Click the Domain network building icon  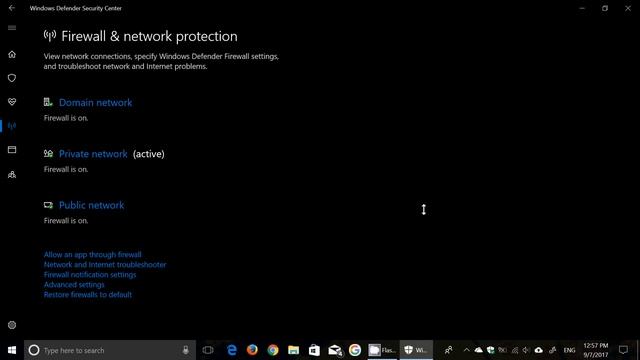(48, 102)
